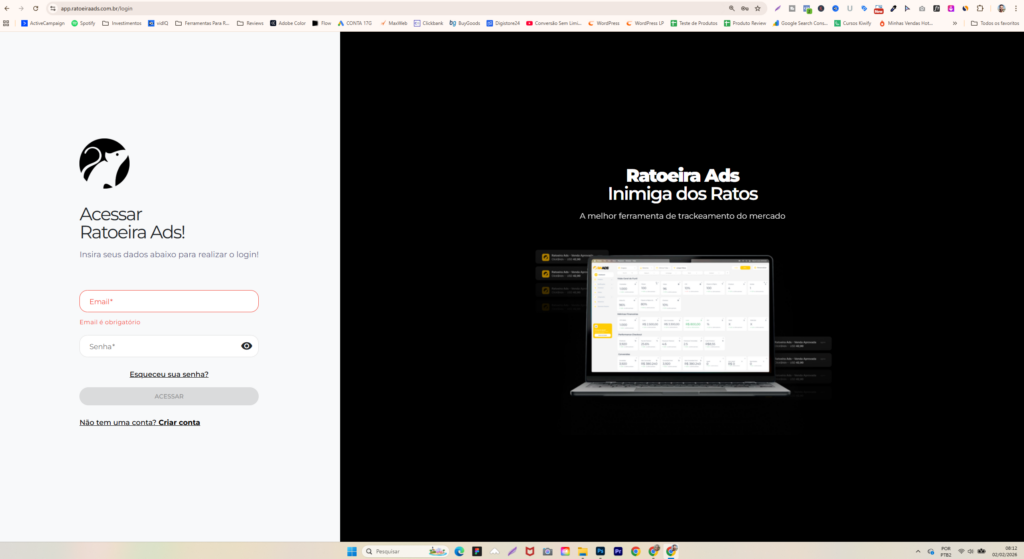Viewport: 1024px width, 559px height.
Task: Show more bookmarks with double chevron
Action: tap(955, 23)
